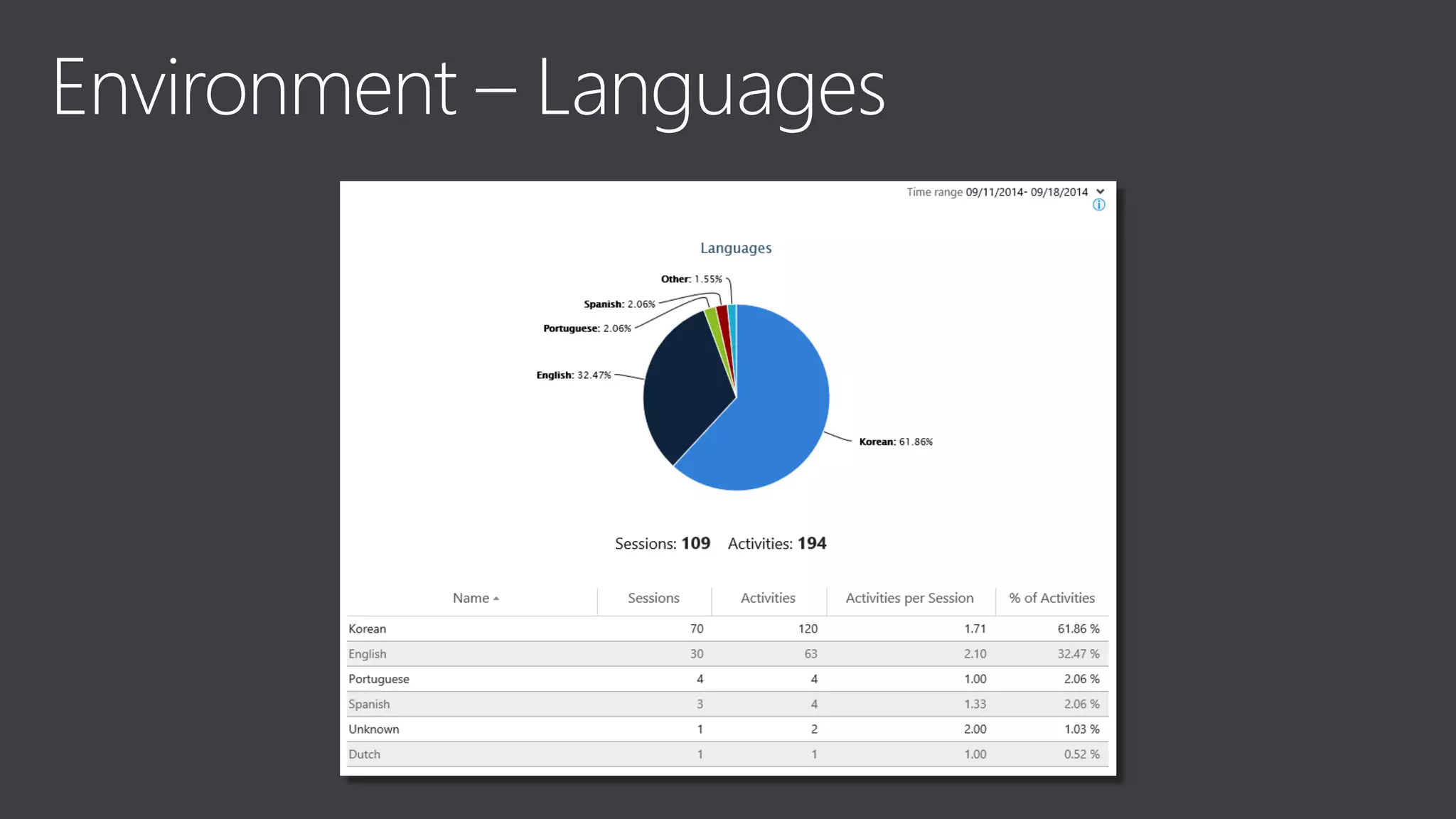Click the 'Spanish: 2.06%' pie label

click(x=619, y=304)
